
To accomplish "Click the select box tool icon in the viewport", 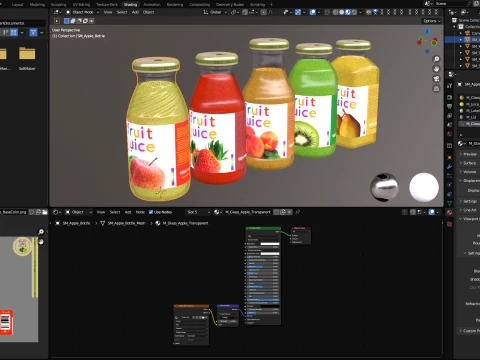I will (57, 21).
